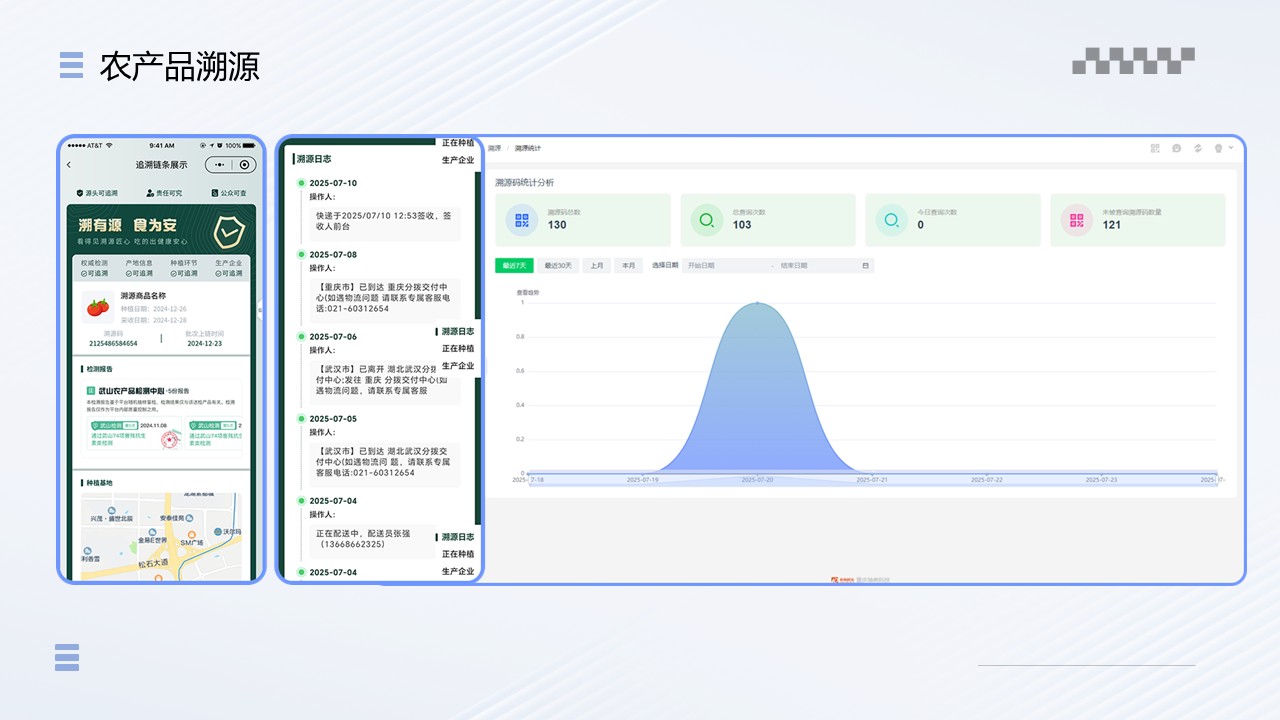Click the QR code icon in dashboard header

[1155, 148]
